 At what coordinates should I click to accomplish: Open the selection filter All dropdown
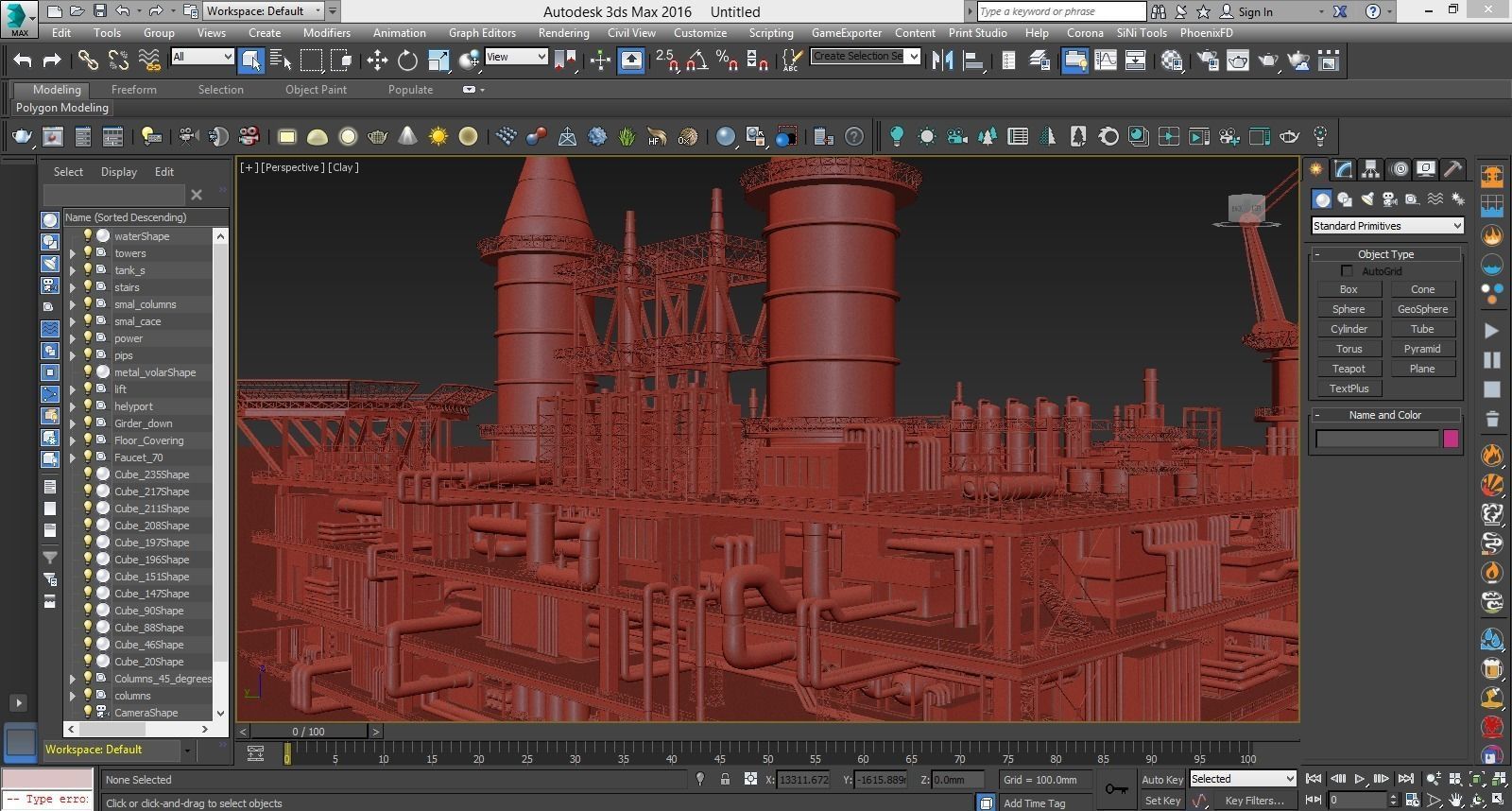tap(202, 57)
